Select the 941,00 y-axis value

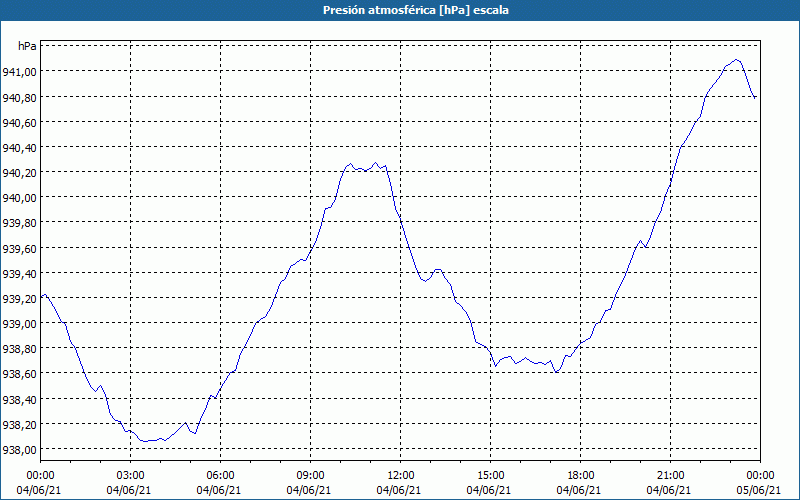[19, 72]
